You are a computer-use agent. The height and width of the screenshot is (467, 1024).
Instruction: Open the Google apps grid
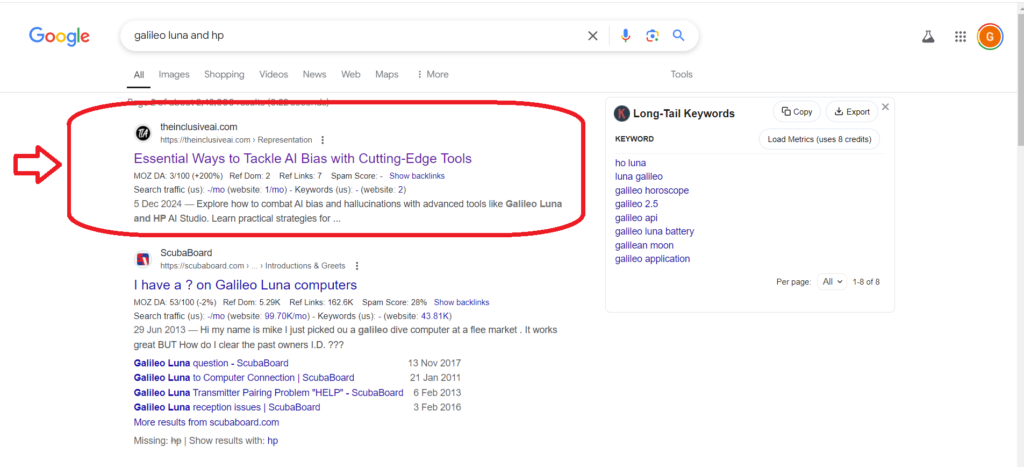click(x=960, y=37)
